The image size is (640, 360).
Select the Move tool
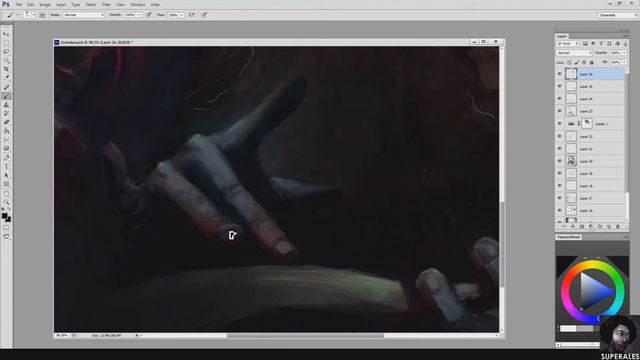click(6, 34)
